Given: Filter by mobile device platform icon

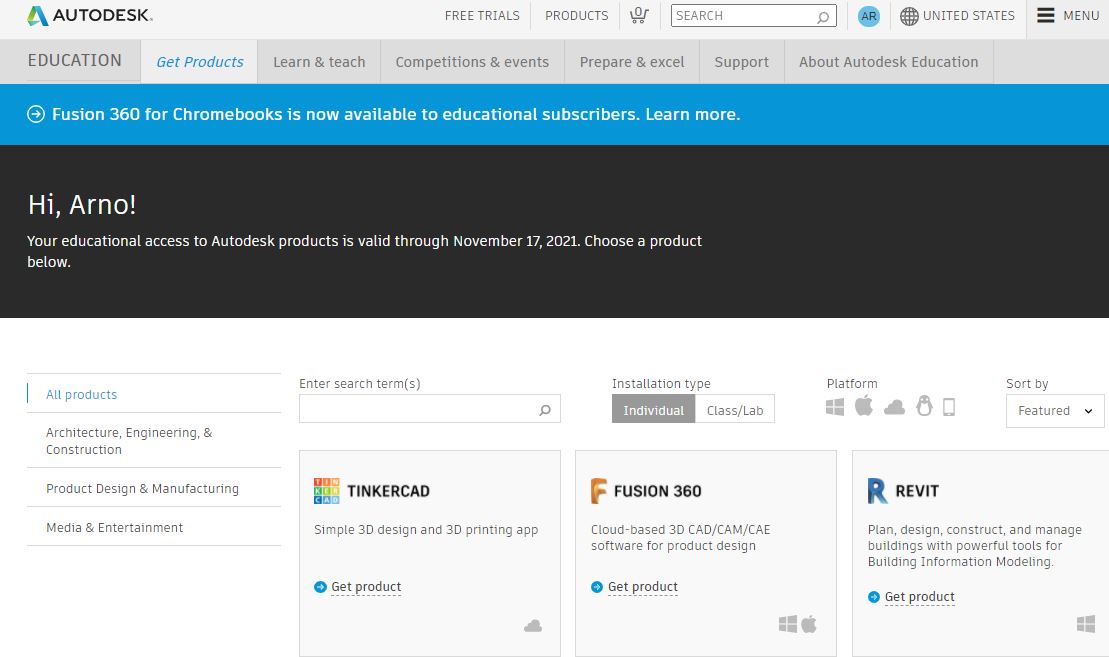Looking at the screenshot, I should [x=949, y=406].
